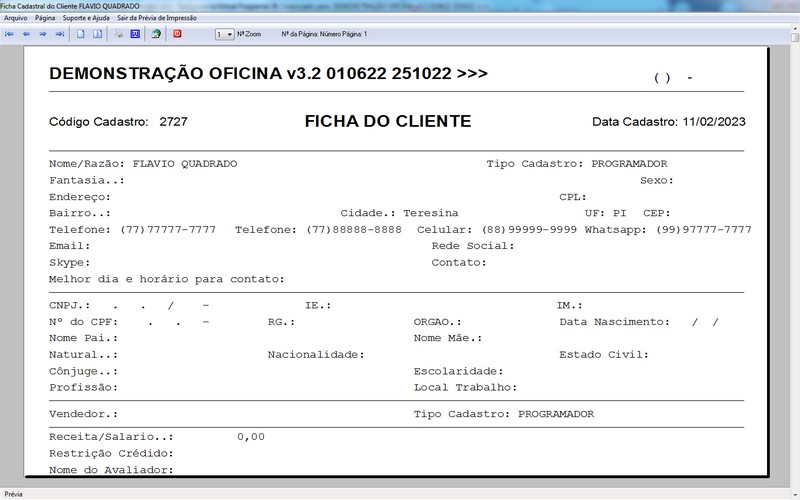Click Melhor dia e horário para contato
Image resolution: width=800 pixels, height=500 pixels.
(167, 279)
